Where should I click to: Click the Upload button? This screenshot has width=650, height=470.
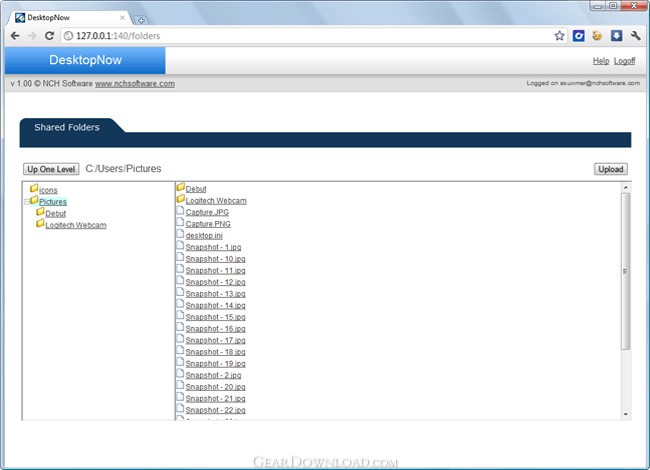[611, 169]
